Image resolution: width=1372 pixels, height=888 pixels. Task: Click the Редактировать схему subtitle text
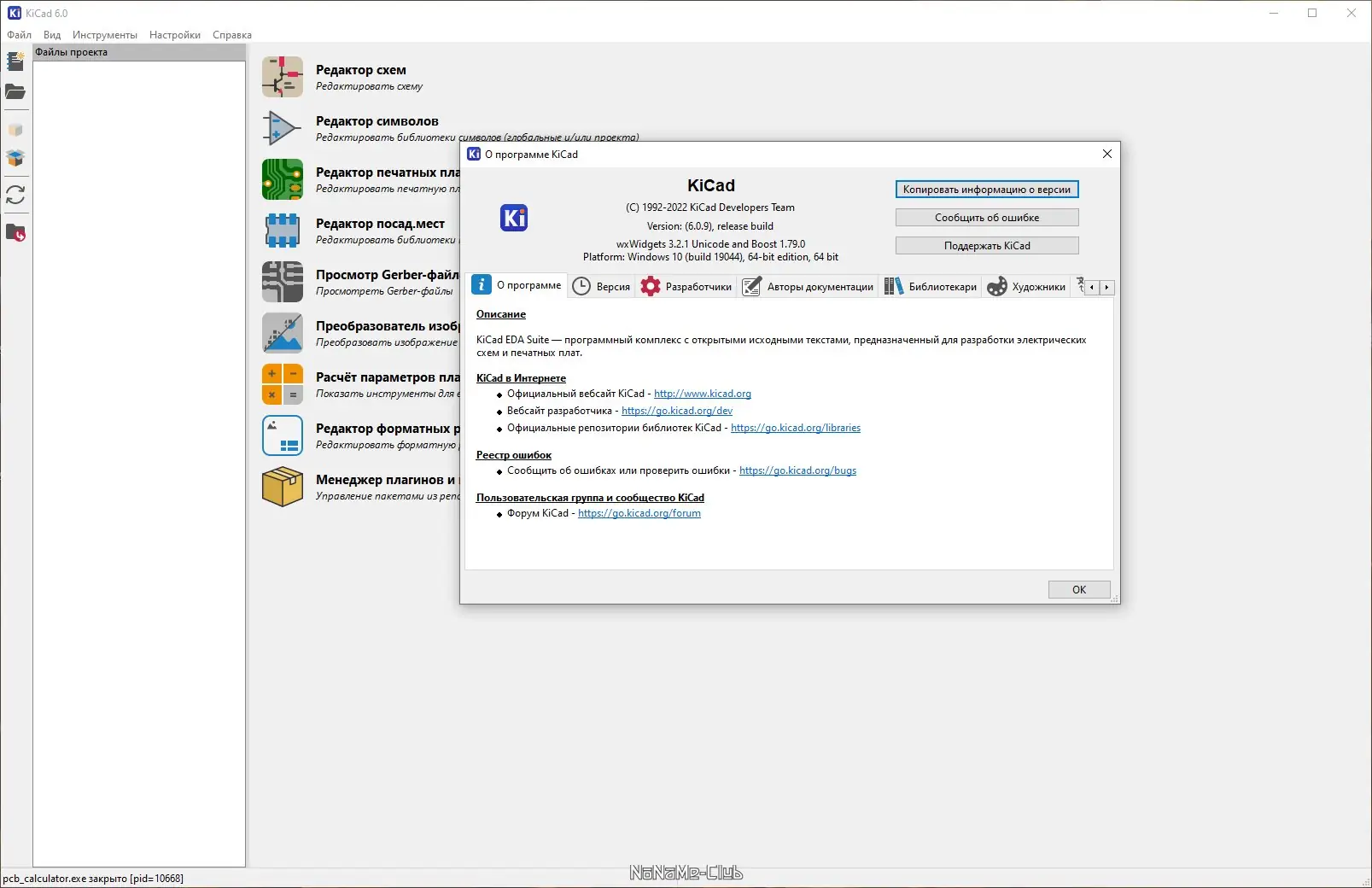[369, 86]
